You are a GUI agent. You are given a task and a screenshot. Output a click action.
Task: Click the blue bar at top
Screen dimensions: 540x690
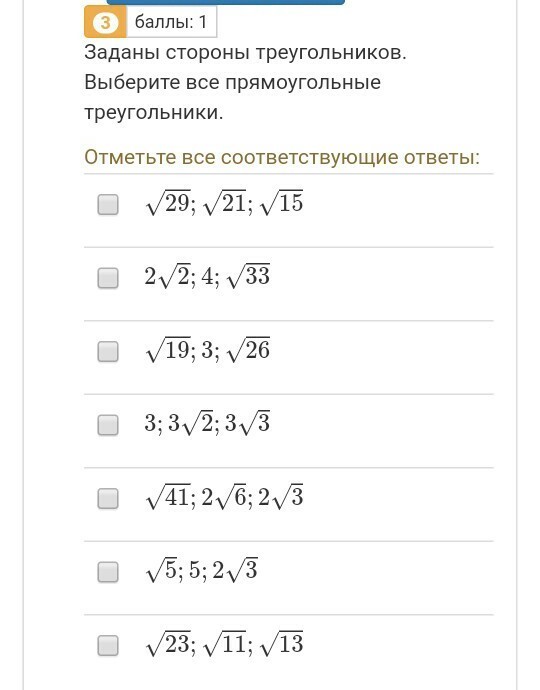tap(226, 2)
